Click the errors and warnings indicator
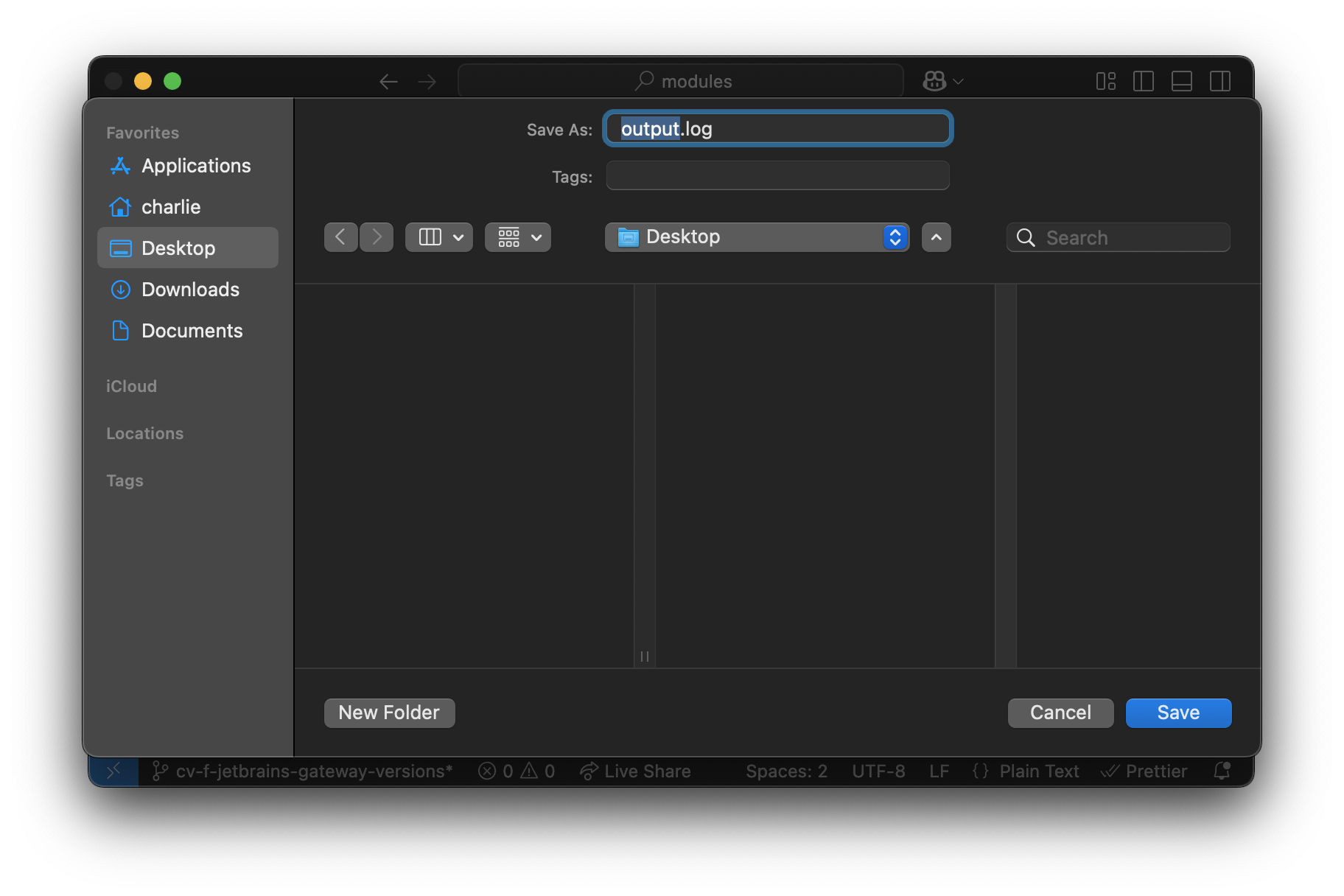The image size is (1344, 896). [517, 771]
